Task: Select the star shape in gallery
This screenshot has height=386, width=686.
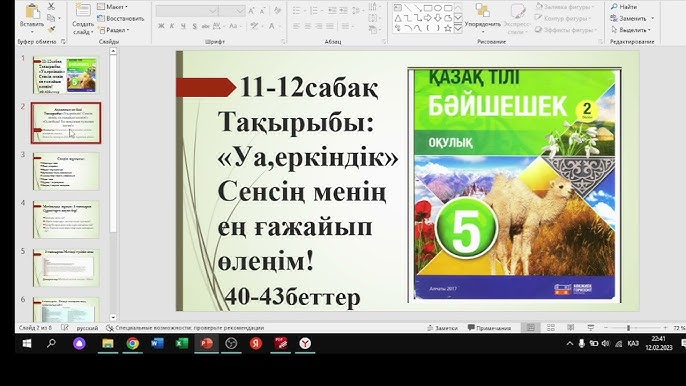Action: pyautogui.click(x=448, y=28)
